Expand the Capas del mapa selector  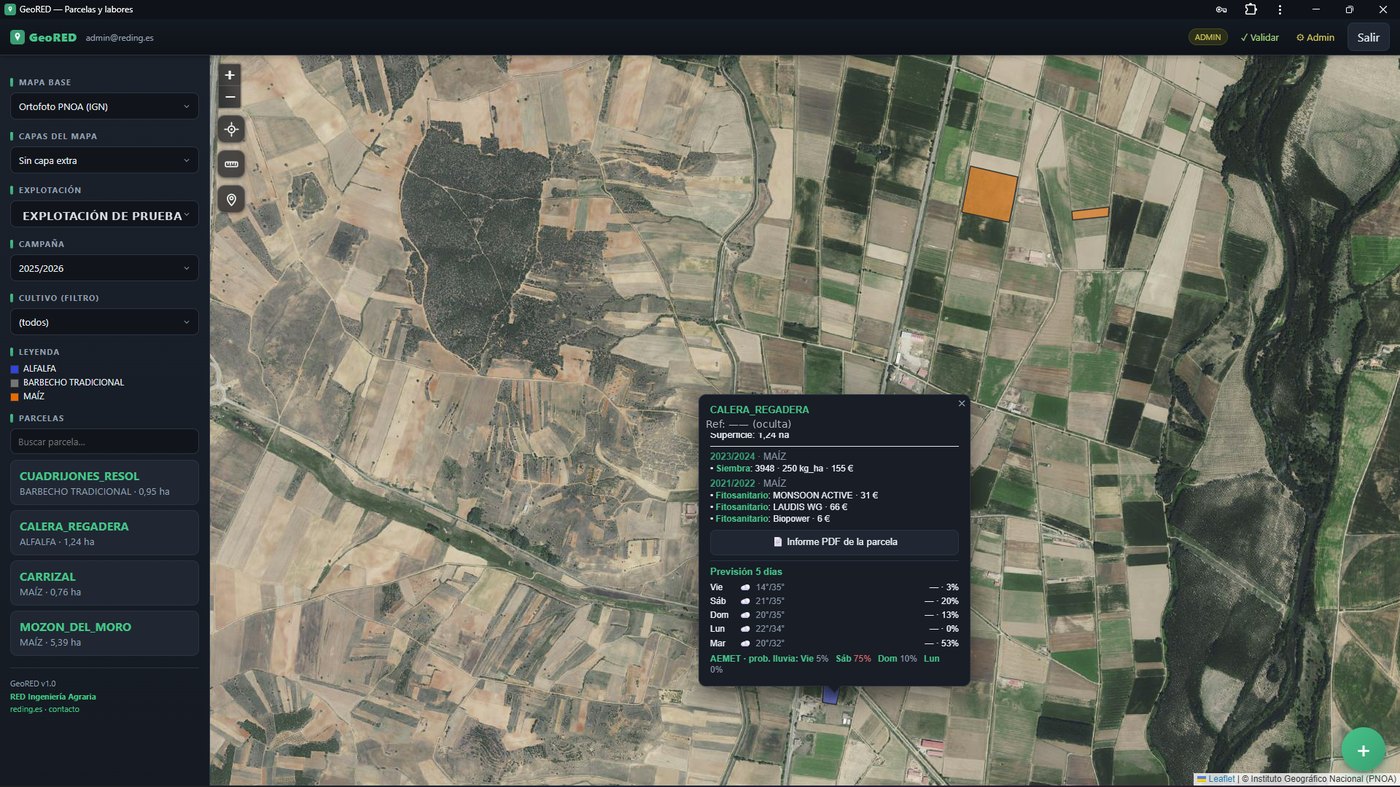pos(104,160)
